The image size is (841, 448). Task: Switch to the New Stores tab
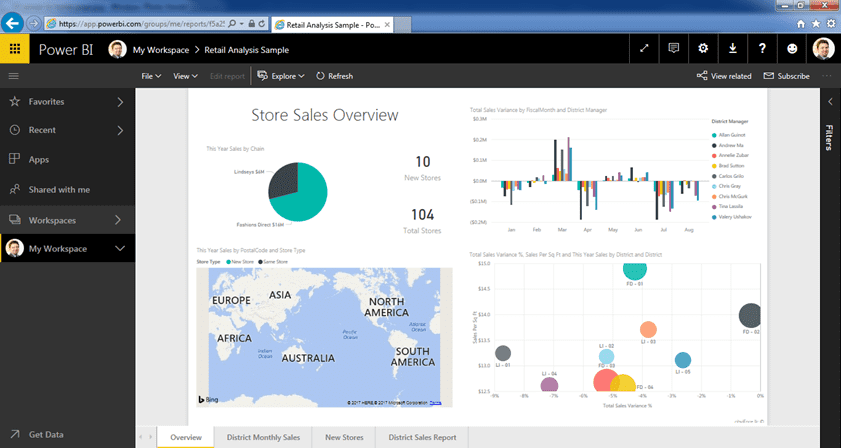click(x=343, y=437)
